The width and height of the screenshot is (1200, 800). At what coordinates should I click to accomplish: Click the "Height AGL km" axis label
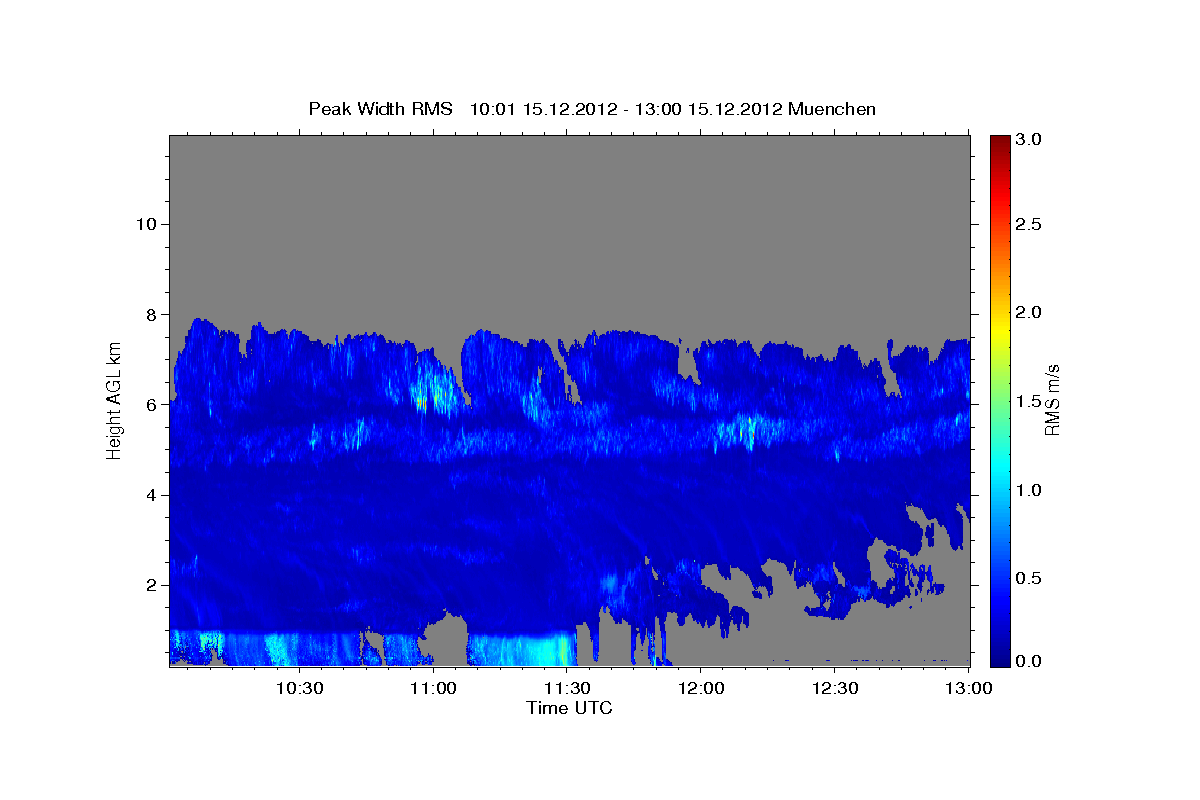pyautogui.click(x=114, y=399)
